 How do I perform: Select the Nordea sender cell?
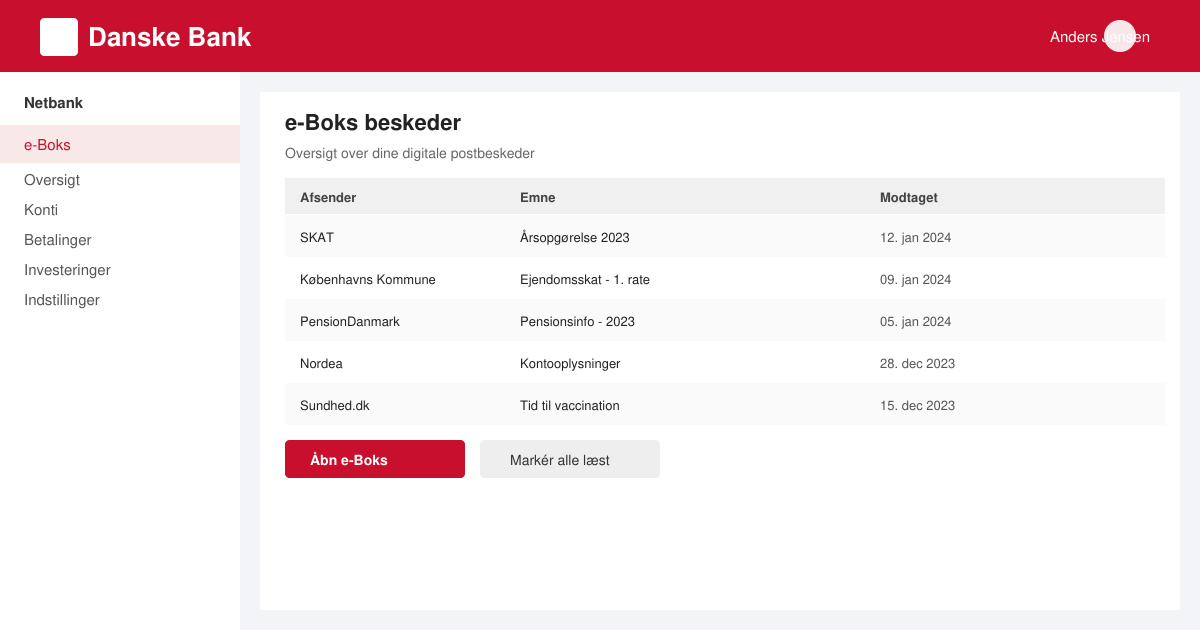coord(321,363)
